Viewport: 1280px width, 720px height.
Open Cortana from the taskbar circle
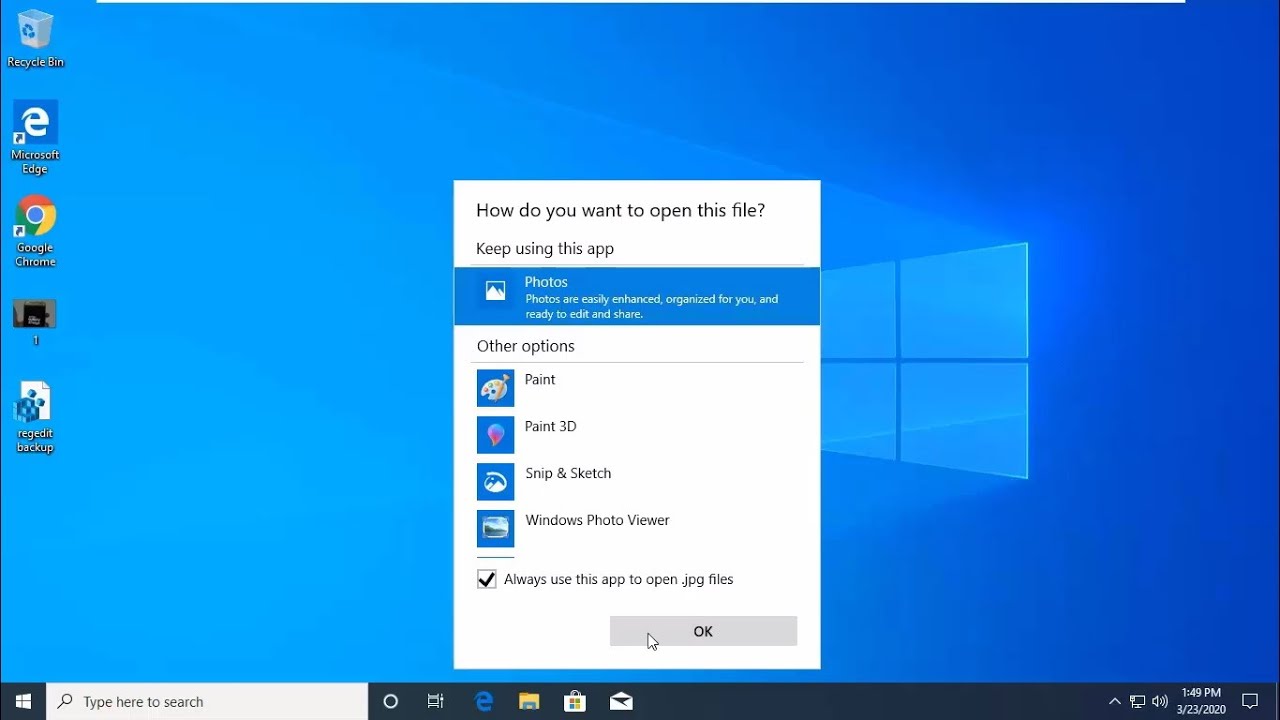(391, 701)
